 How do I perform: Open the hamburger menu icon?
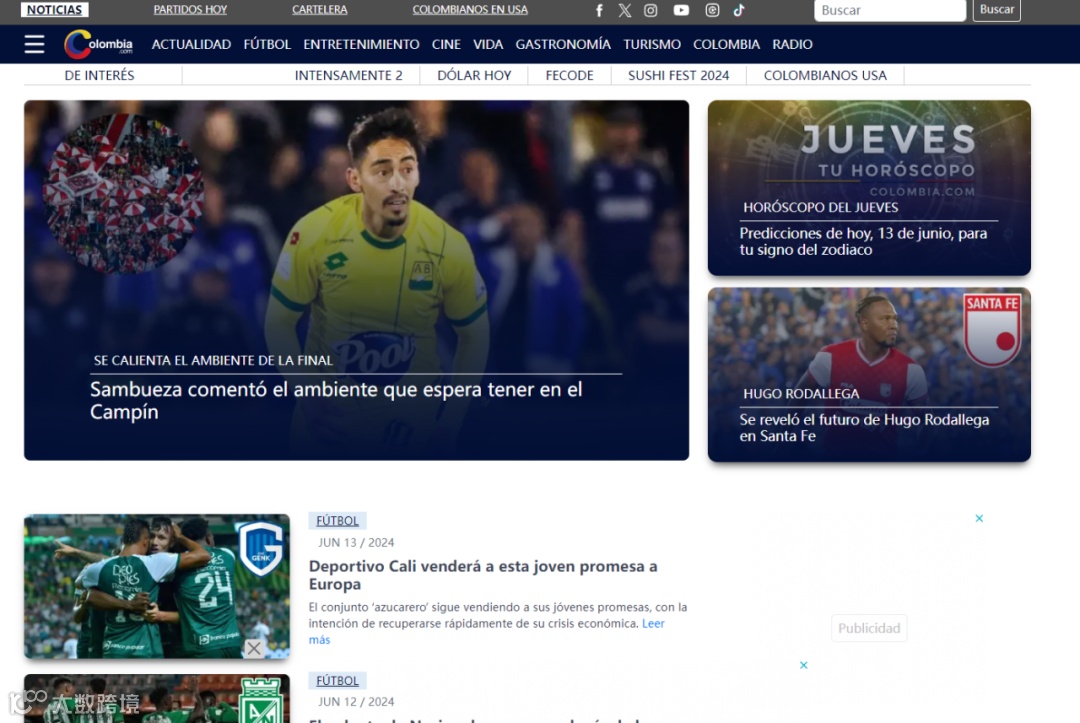(x=34, y=44)
